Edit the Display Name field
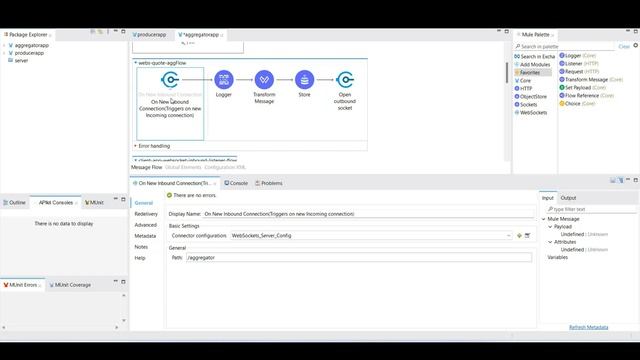Viewport: 640px width, 360px height. click(x=369, y=214)
